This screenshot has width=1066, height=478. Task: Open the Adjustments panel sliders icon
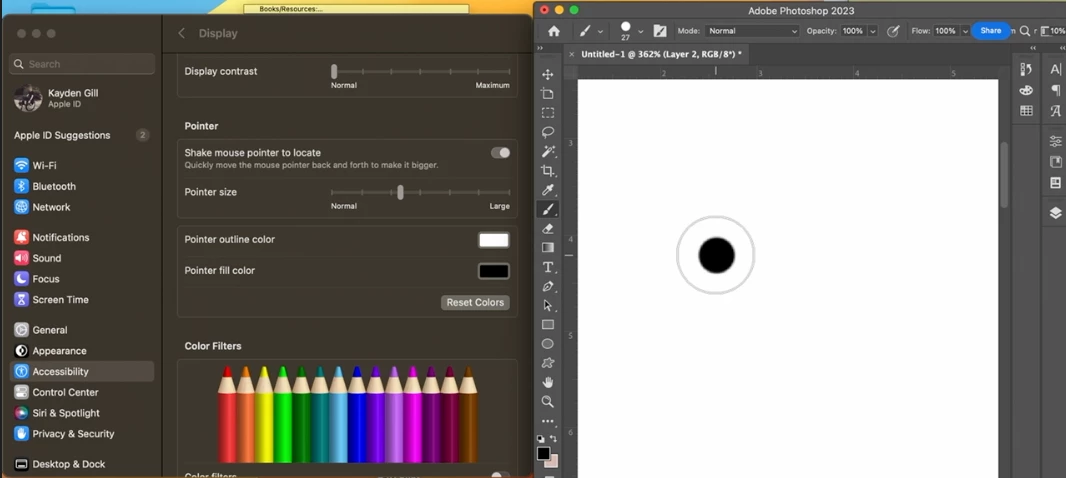tap(1055, 141)
